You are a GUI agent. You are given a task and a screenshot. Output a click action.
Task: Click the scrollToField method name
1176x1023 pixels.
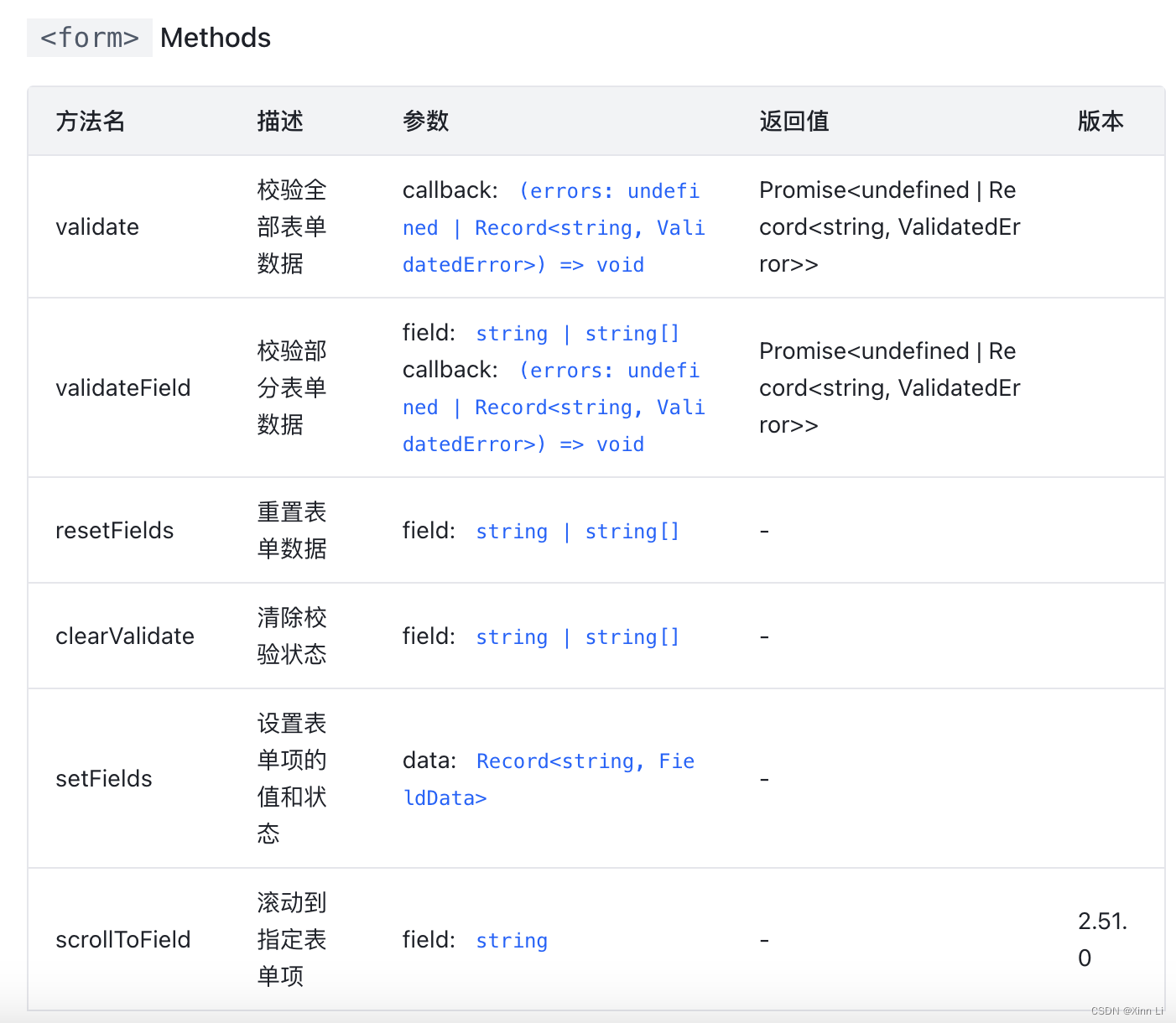tap(123, 940)
